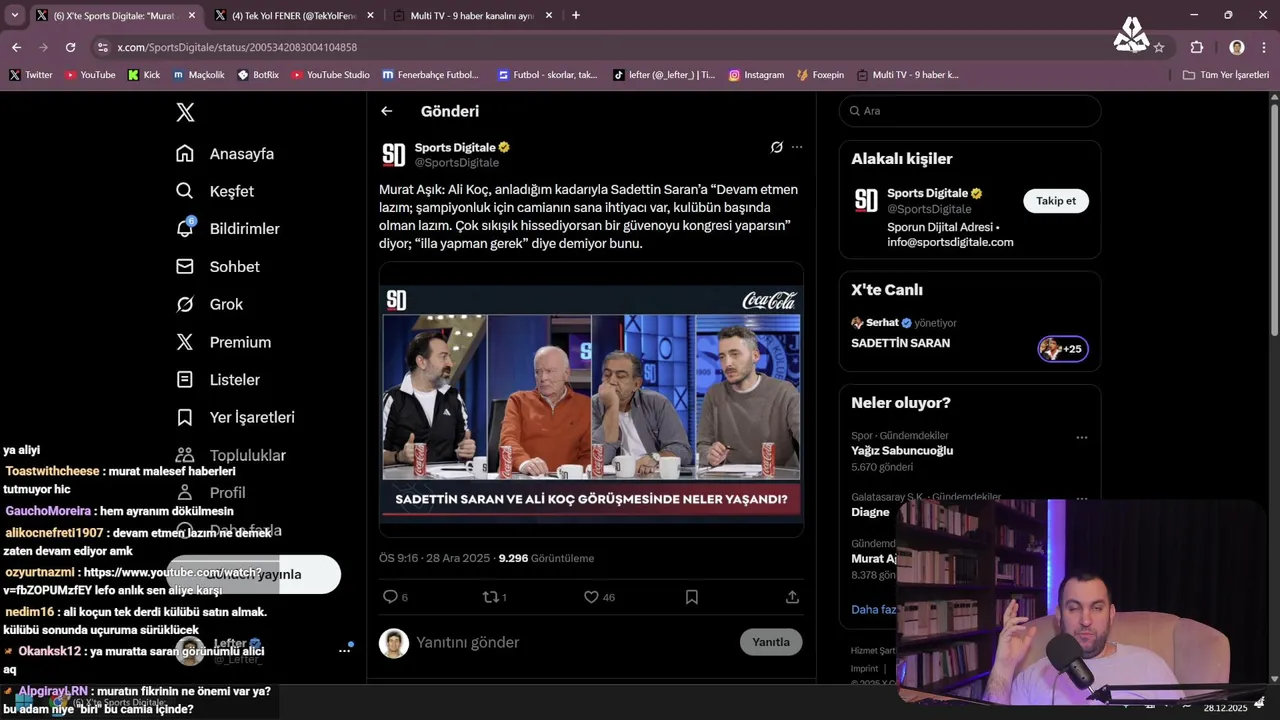This screenshot has width=1280, height=720.
Task: Click the Grok icon on the post
Action: [776, 147]
